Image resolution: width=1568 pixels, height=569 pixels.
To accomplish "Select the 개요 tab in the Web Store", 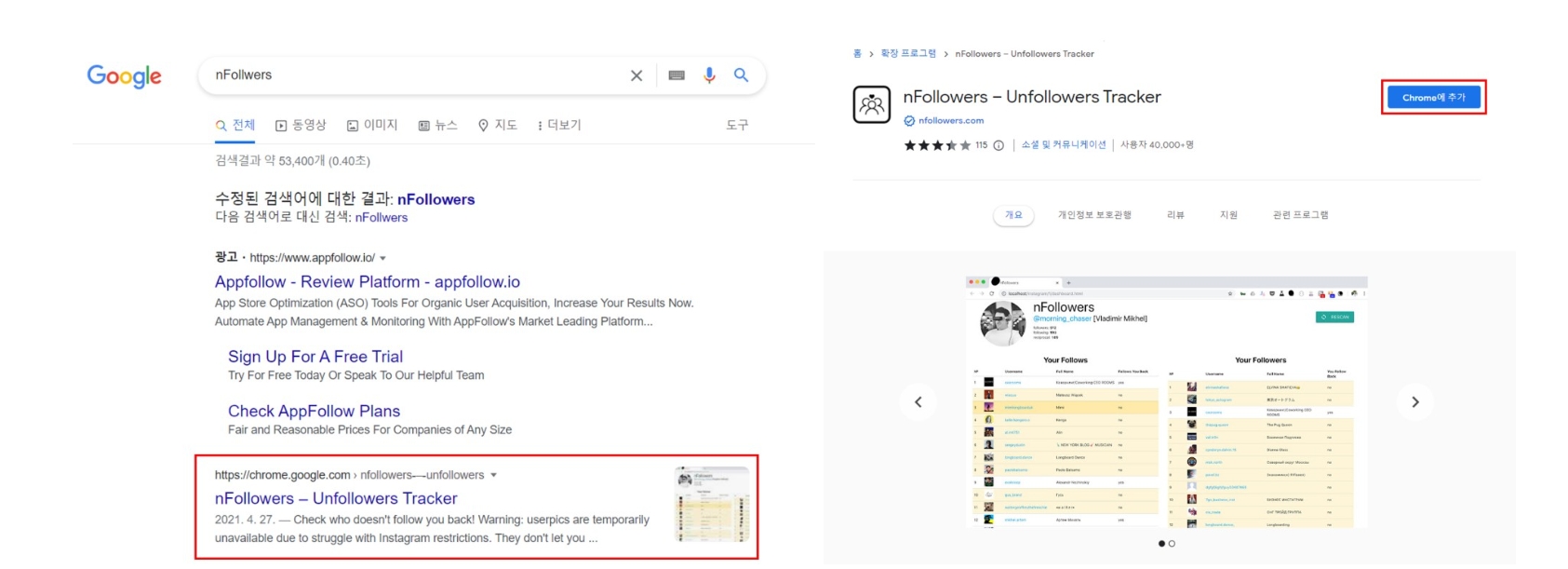I will (1013, 215).
